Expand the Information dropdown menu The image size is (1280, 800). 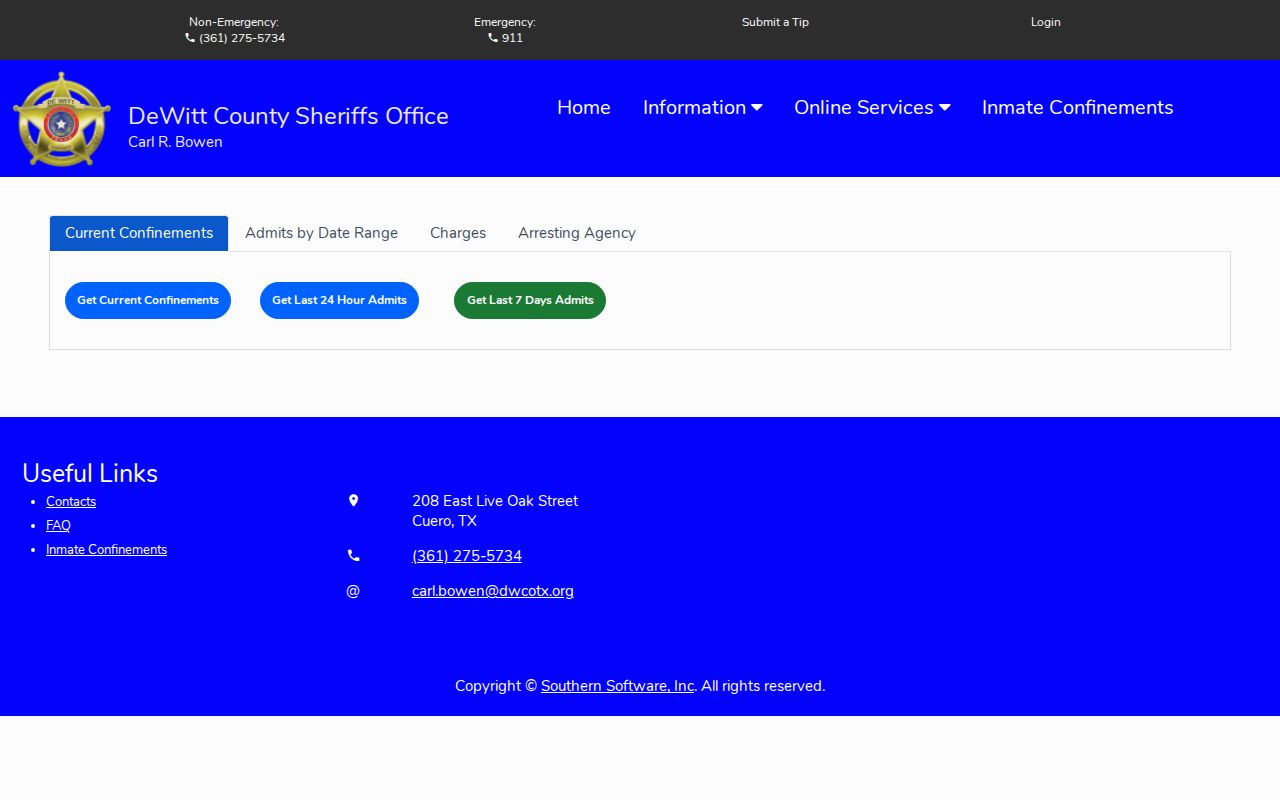702,108
